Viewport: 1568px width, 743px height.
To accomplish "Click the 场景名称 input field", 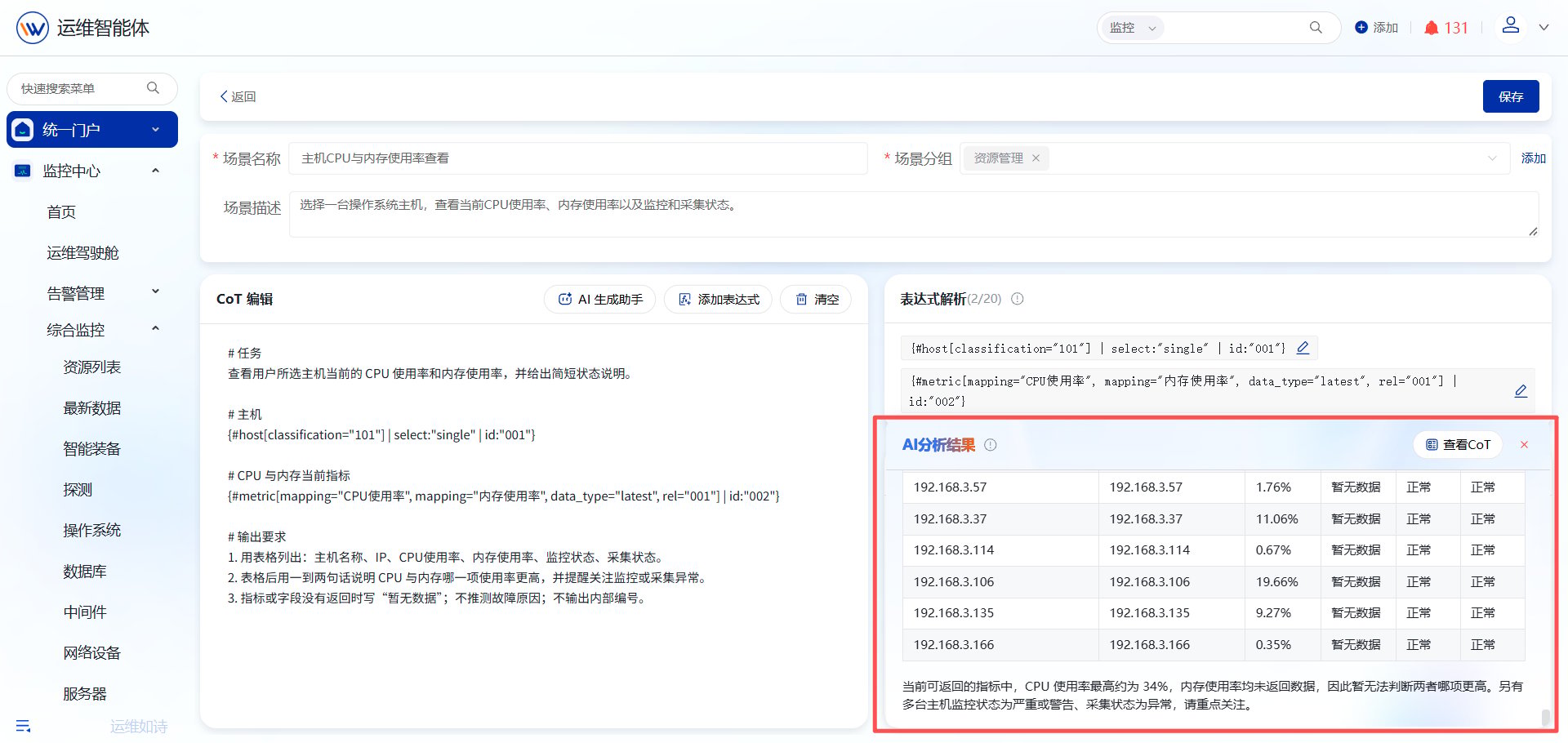I will tap(577, 158).
